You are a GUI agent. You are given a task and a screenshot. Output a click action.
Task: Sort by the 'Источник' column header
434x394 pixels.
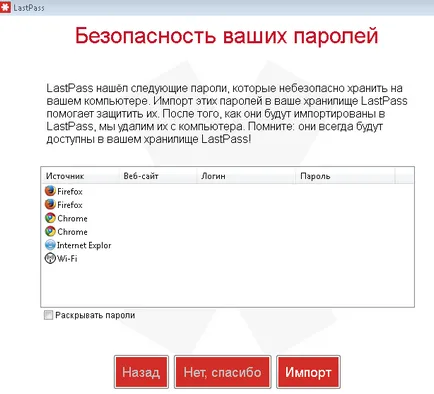coord(81,176)
